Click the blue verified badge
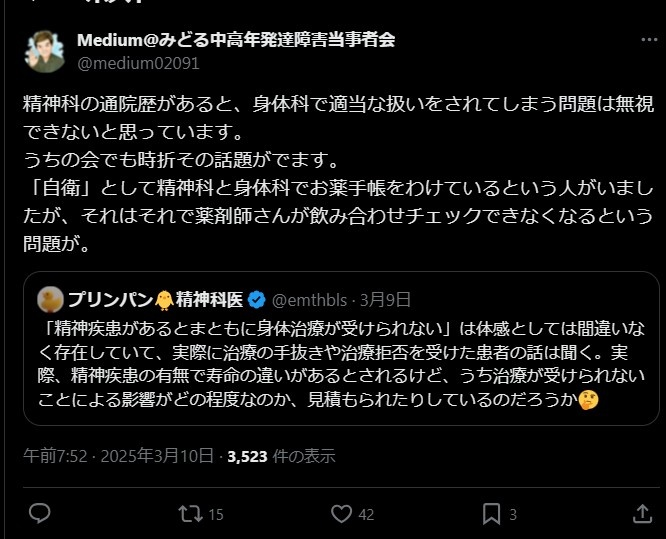 click(256, 298)
